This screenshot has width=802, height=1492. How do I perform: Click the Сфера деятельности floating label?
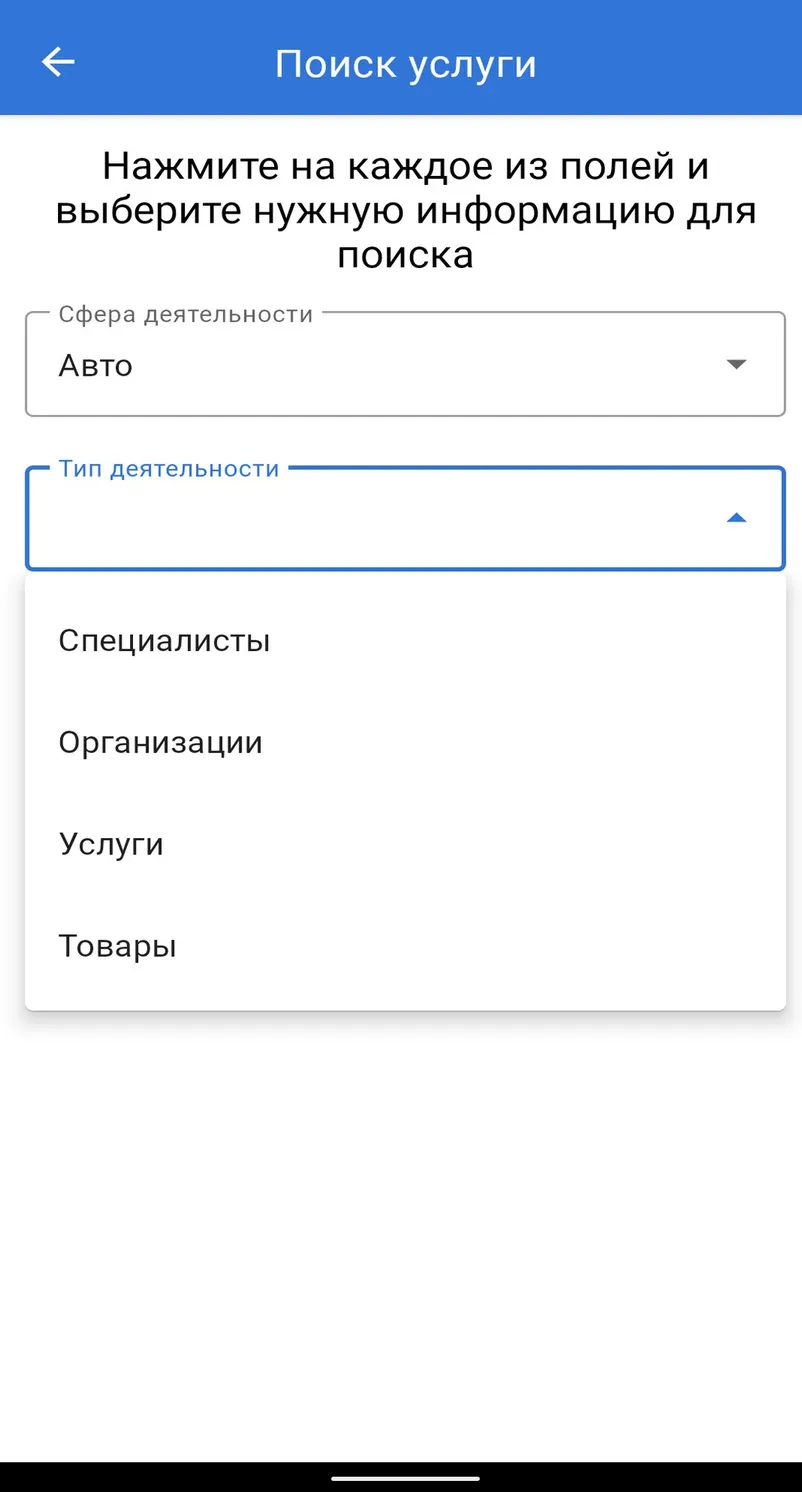coord(186,314)
